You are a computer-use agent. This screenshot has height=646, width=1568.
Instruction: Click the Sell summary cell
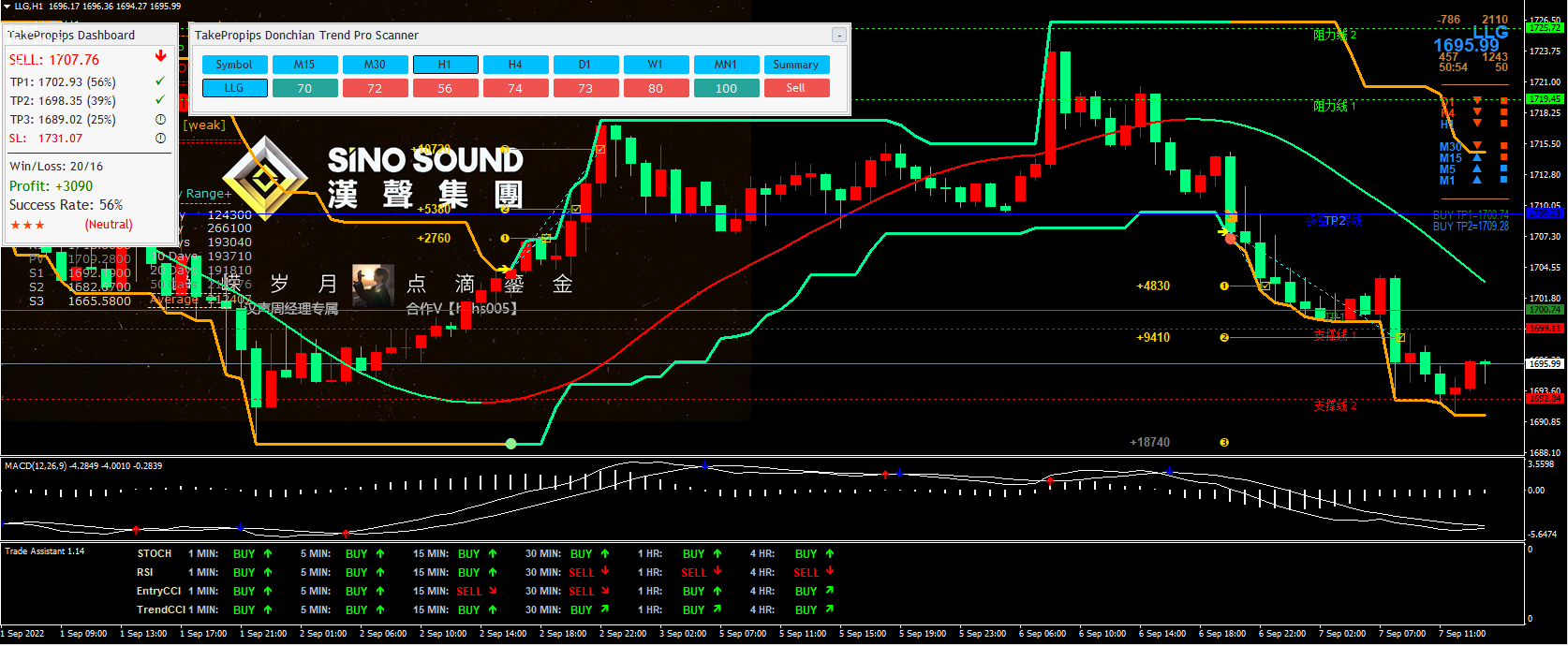pyautogui.click(x=796, y=88)
